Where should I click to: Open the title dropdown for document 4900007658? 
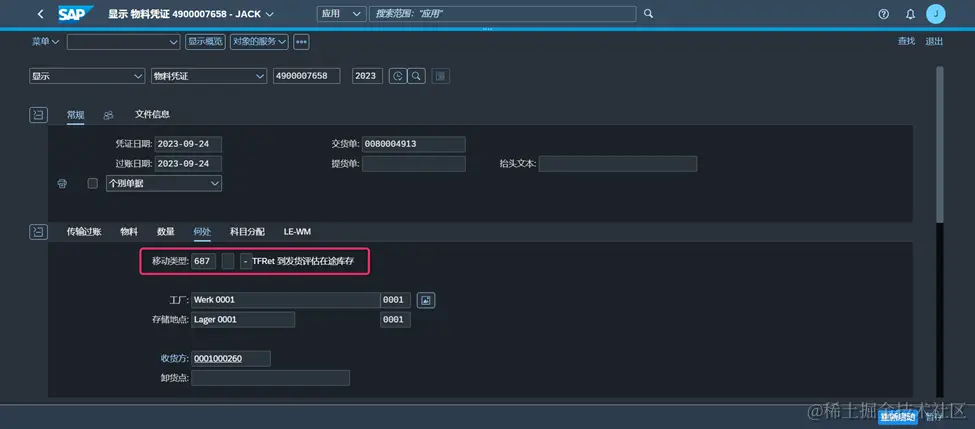coord(269,14)
